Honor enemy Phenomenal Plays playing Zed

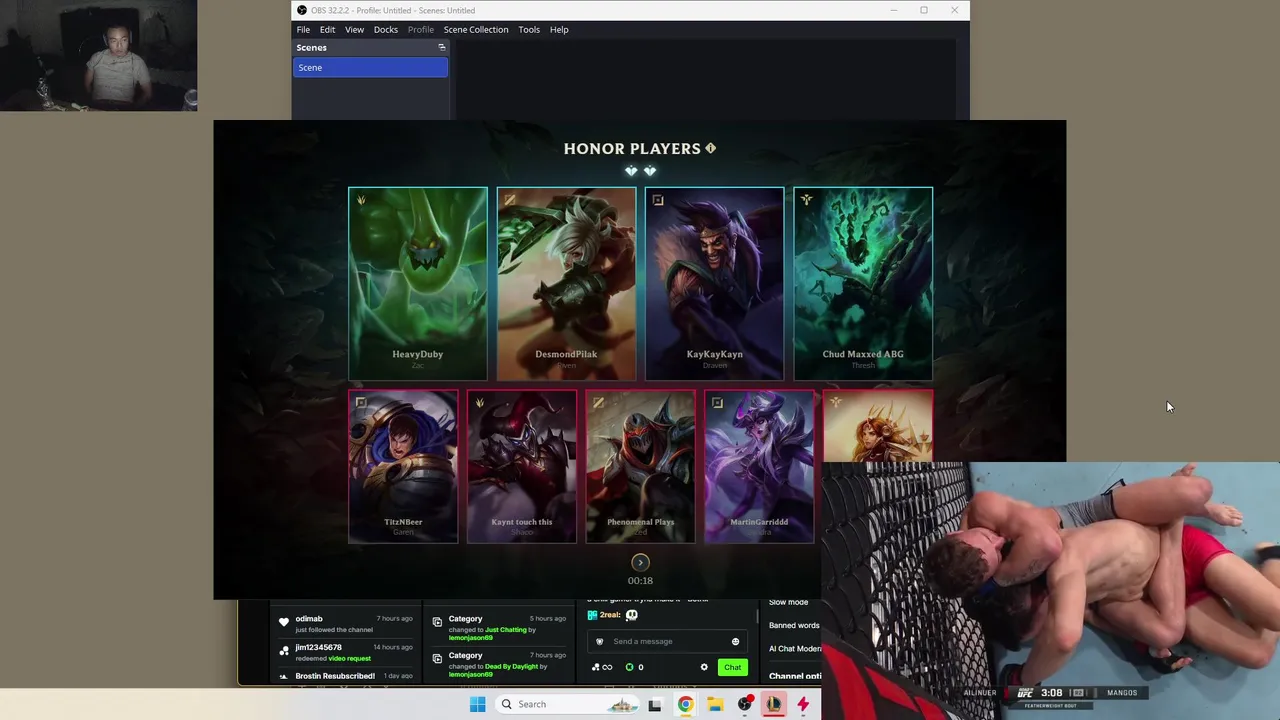(640, 466)
